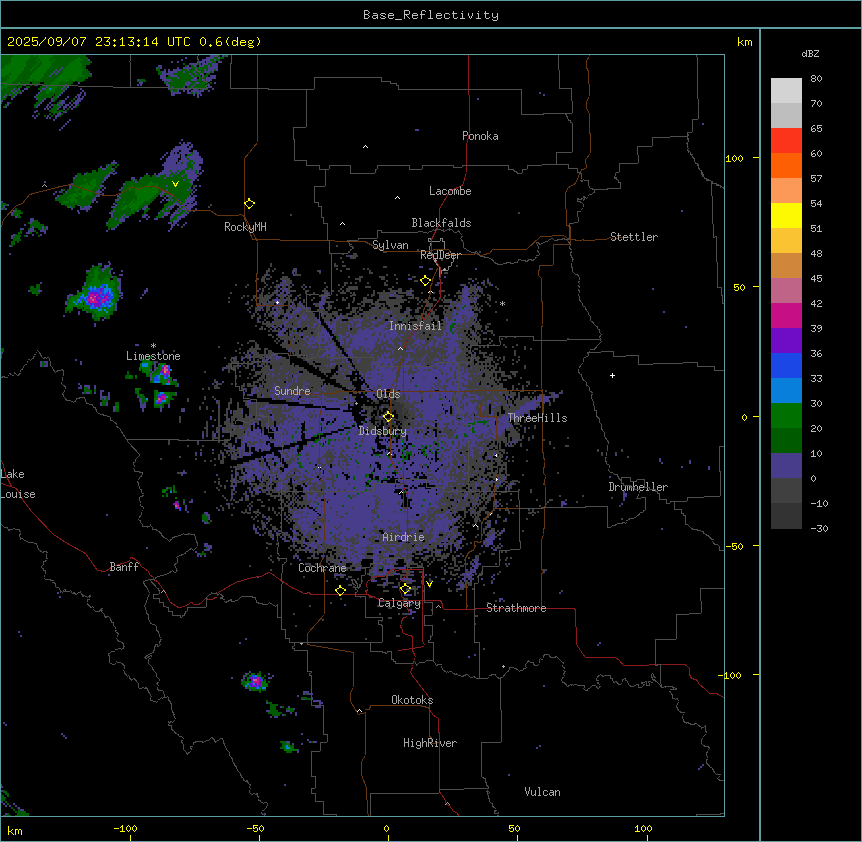Click the Calgary city label

pos(399,603)
